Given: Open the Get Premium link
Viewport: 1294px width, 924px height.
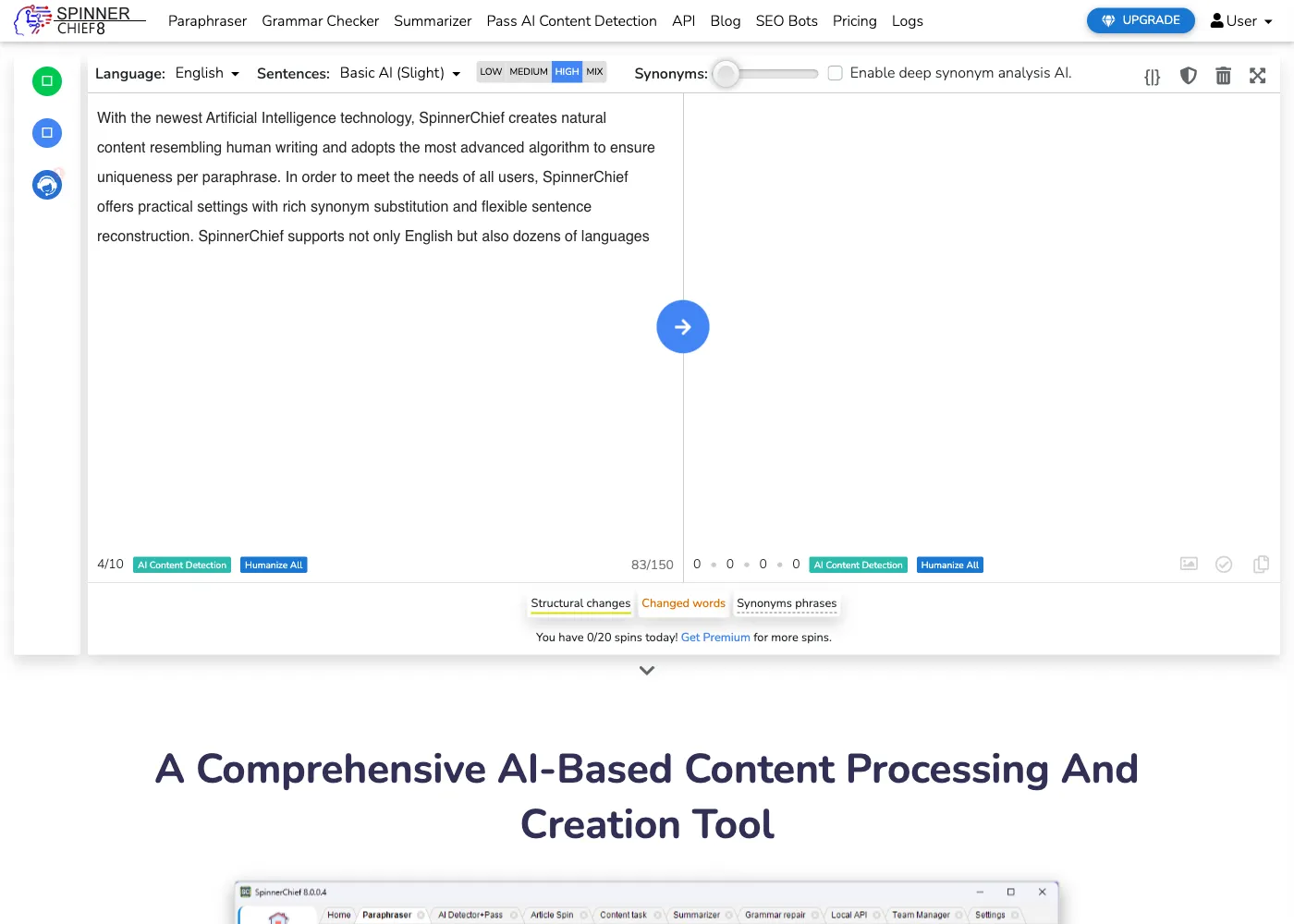Looking at the screenshot, I should pyautogui.click(x=715, y=638).
